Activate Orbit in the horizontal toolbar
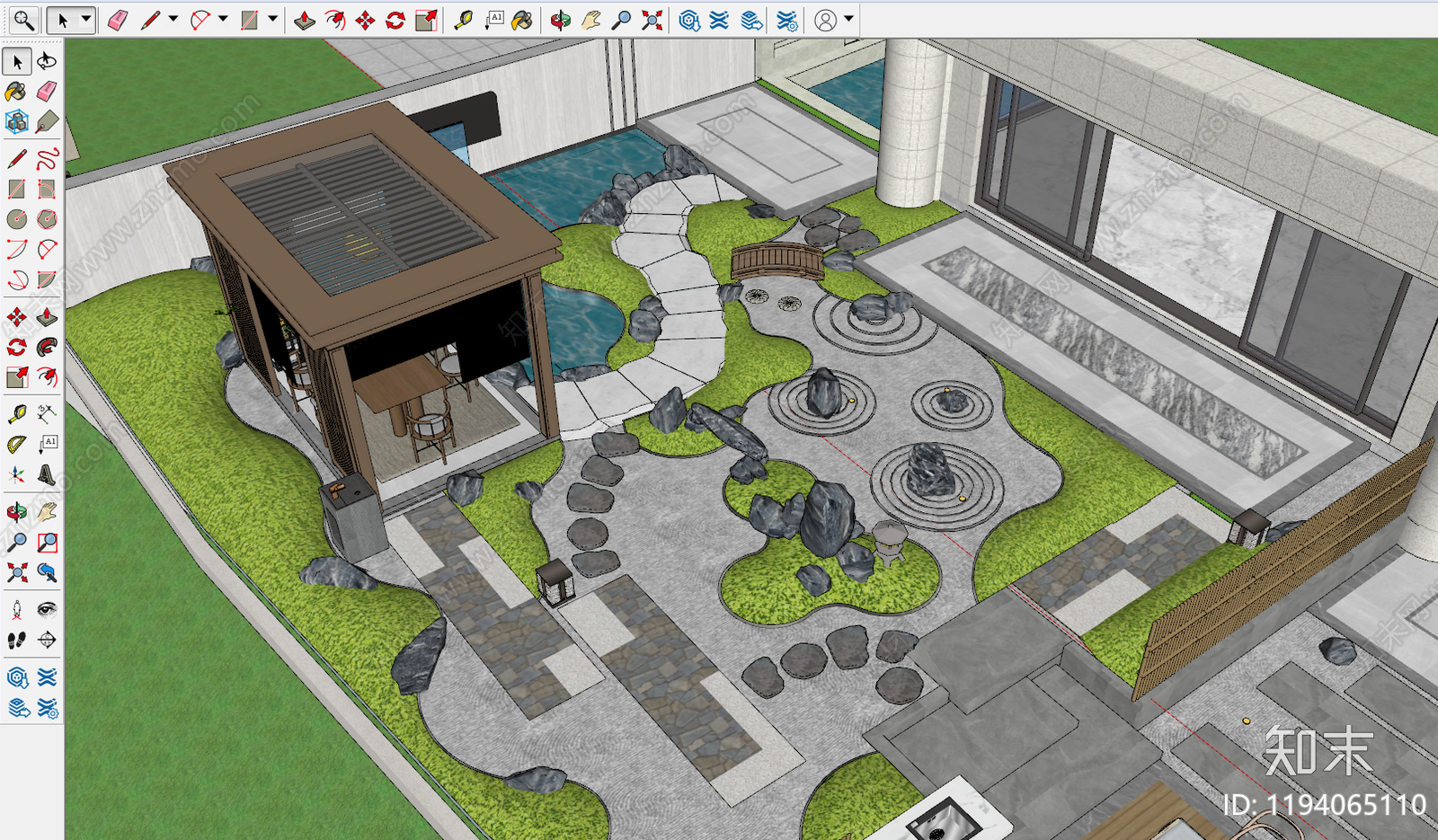The height and width of the screenshot is (840, 1438). pos(561,20)
